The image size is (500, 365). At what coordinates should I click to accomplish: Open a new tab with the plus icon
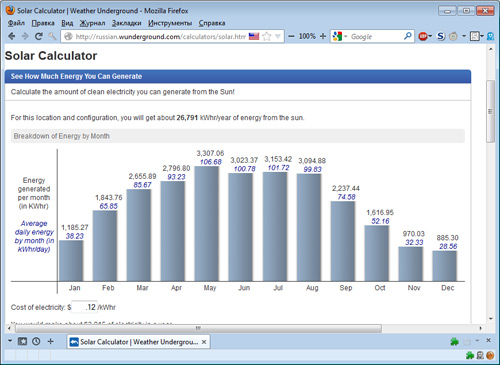(x=50, y=341)
